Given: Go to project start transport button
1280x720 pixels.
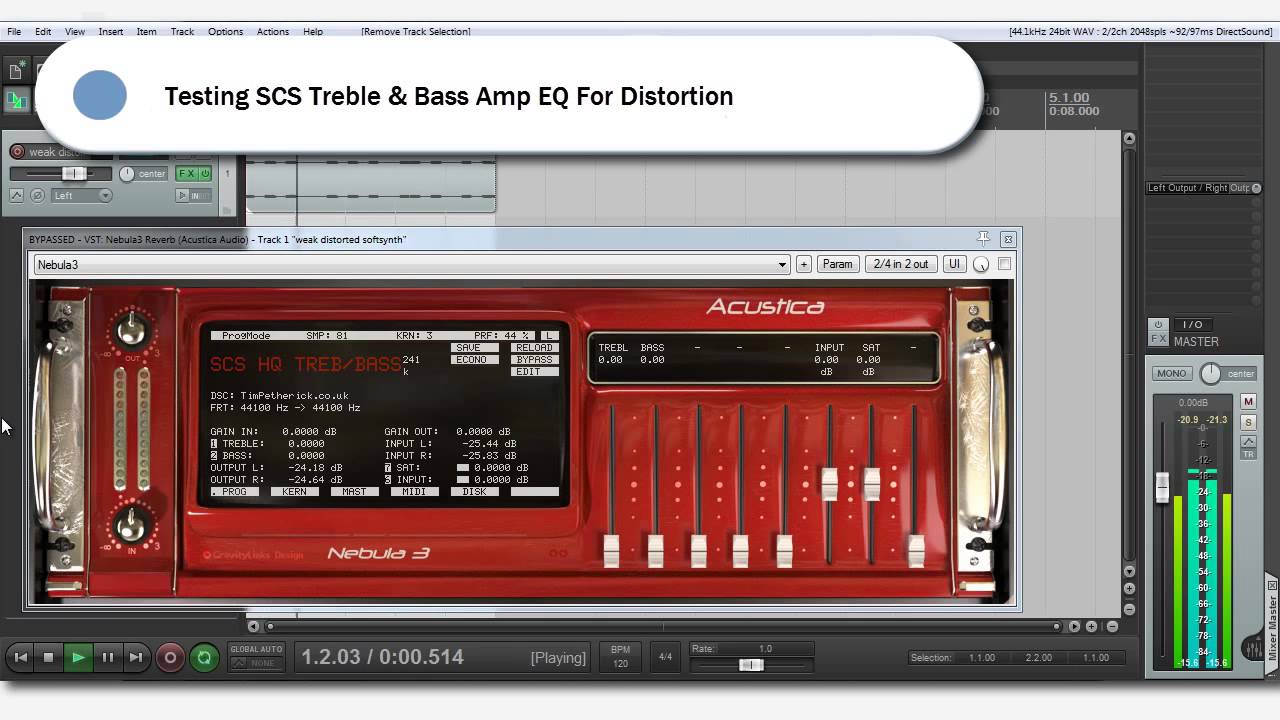Looking at the screenshot, I should (20, 657).
